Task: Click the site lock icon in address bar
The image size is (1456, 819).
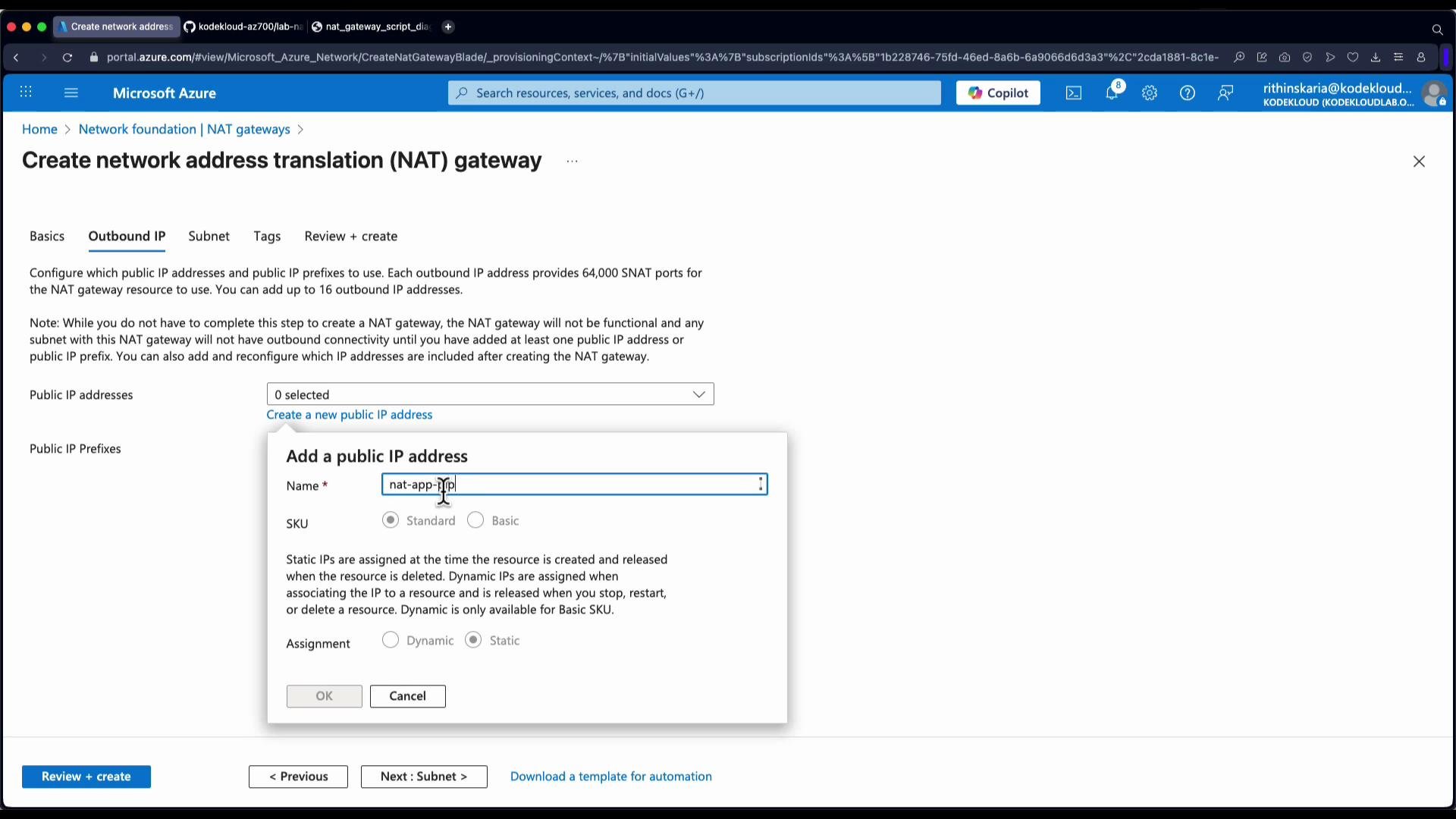Action: (94, 58)
